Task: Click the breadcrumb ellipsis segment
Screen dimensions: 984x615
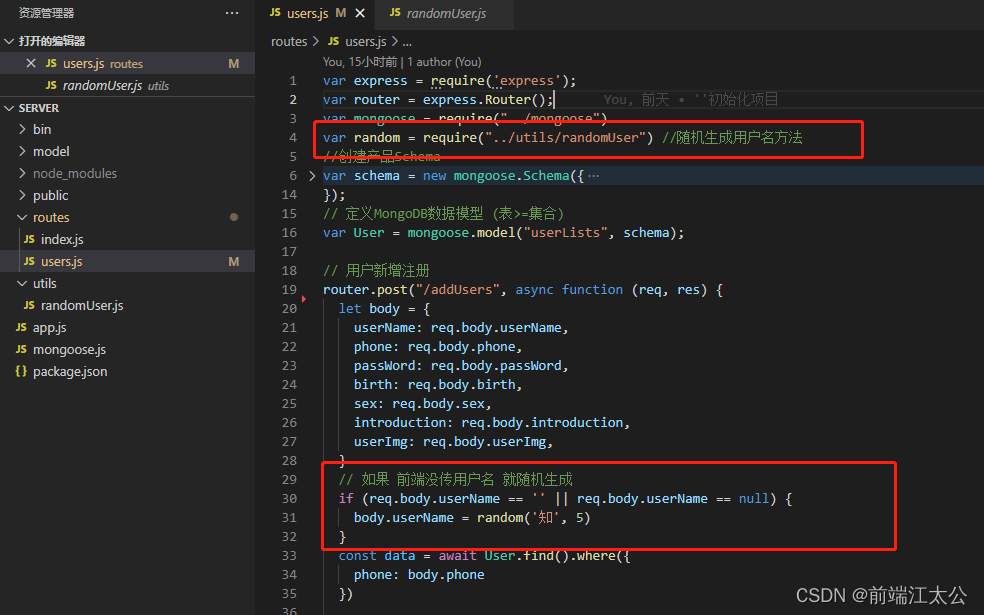Action: [x=407, y=43]
